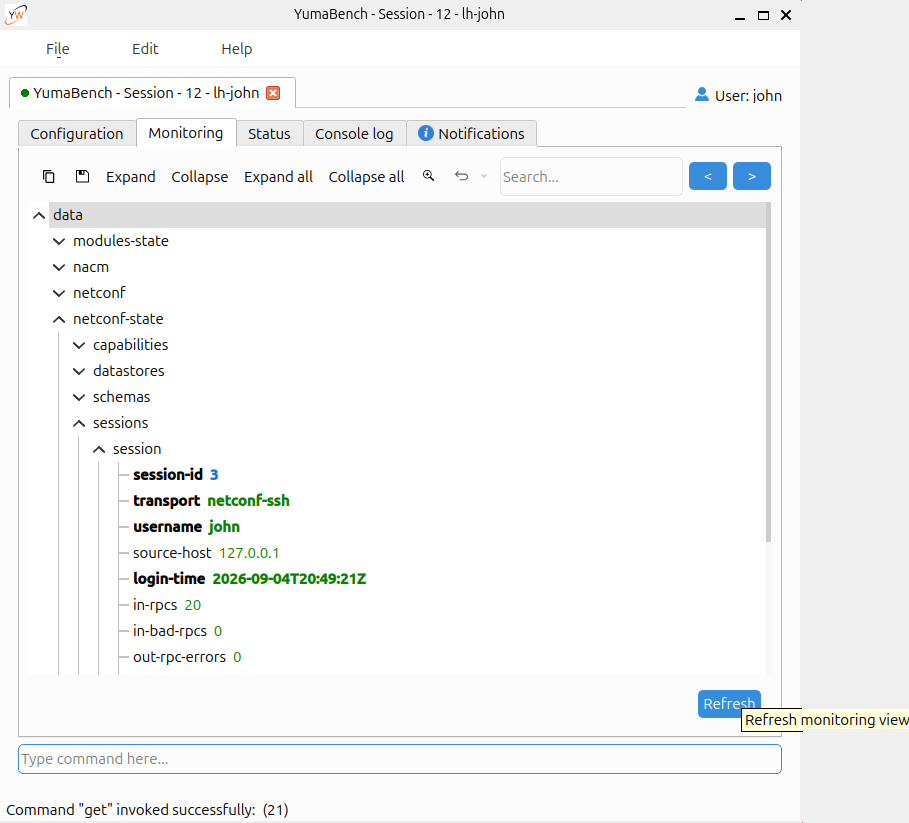Viewport: 909px width, 823px height.
Task: Click Collapse all in toolbar
Action: [366, 177]
